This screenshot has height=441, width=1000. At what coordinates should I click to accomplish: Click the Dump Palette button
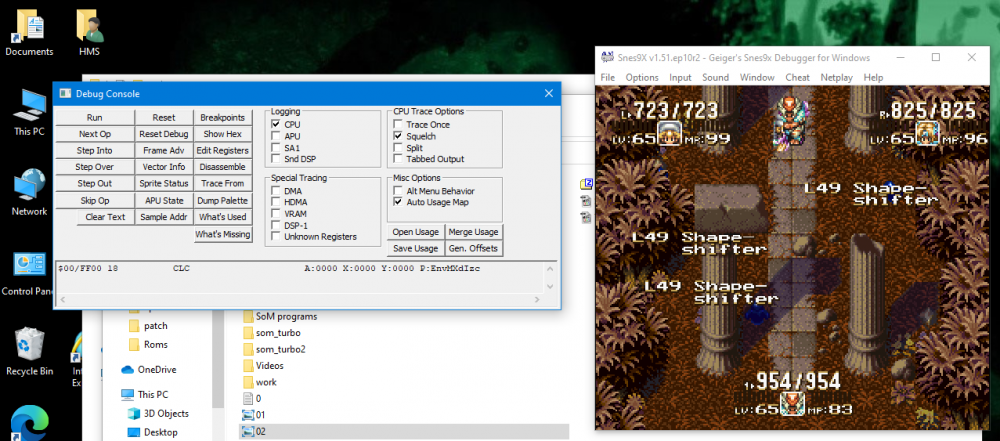pos(223,200)
